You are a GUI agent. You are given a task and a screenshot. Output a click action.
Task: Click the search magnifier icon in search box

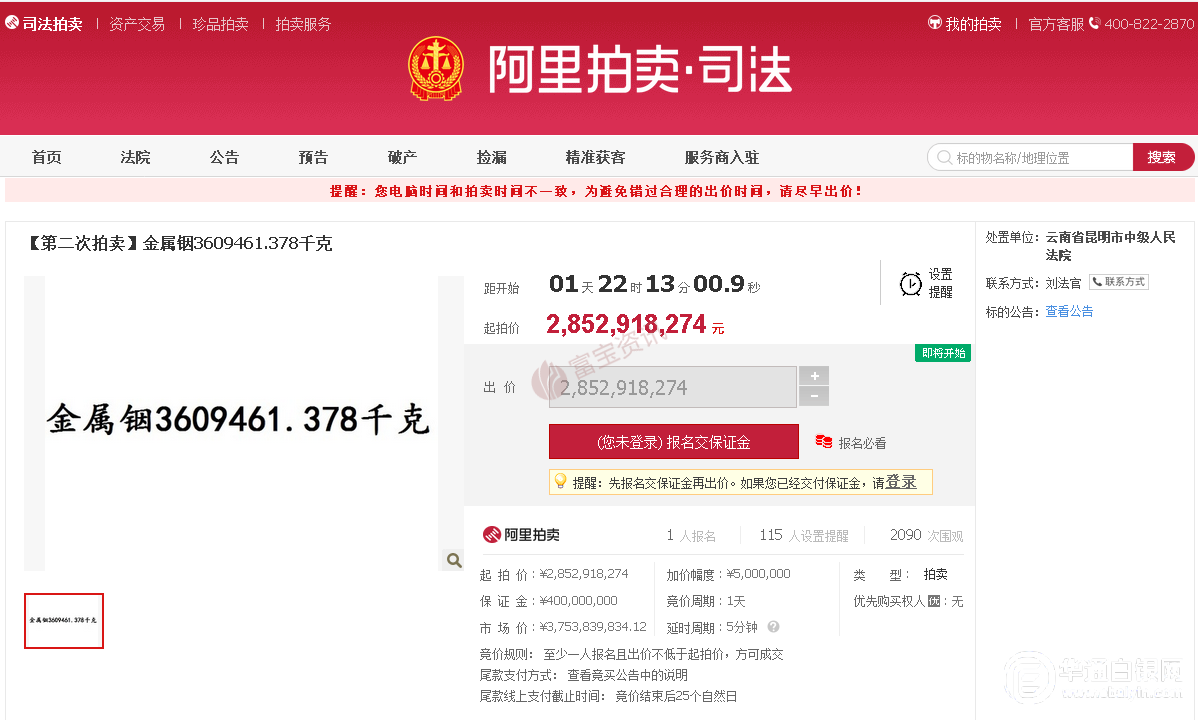pyautogui.click(x=944, y=157)
